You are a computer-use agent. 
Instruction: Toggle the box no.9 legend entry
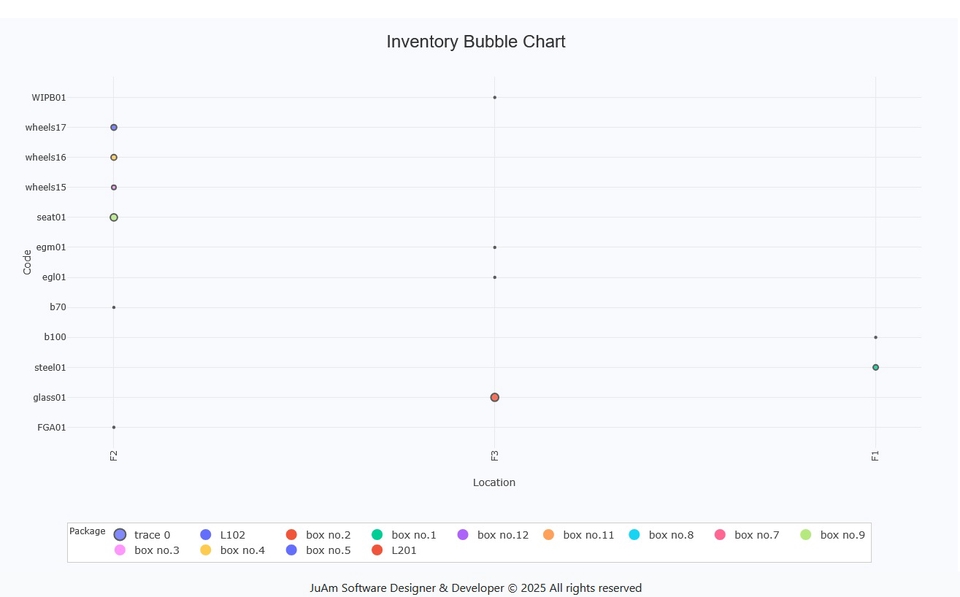[841, 535]
